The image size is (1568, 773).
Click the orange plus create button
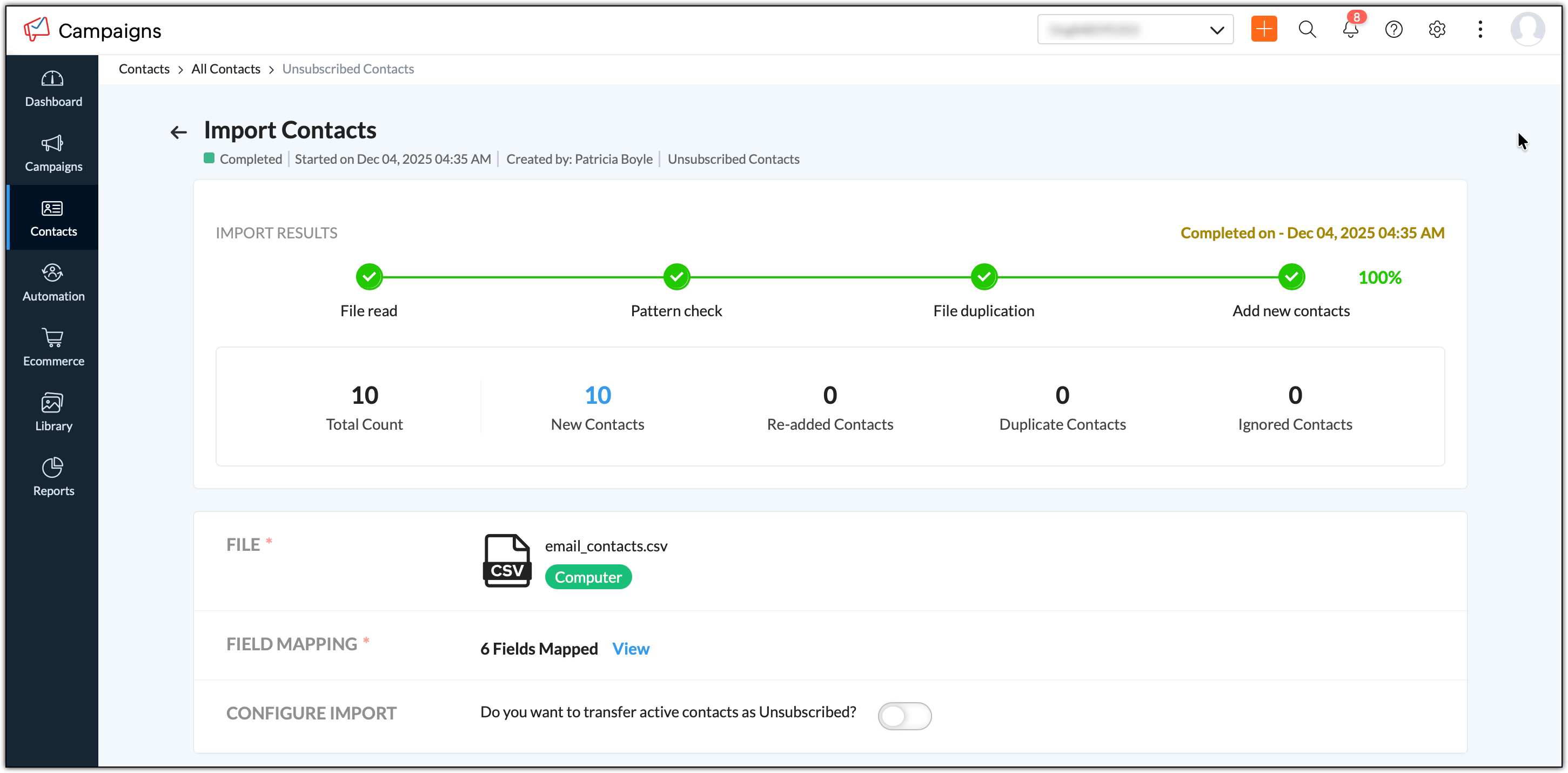click(1264, 29)
